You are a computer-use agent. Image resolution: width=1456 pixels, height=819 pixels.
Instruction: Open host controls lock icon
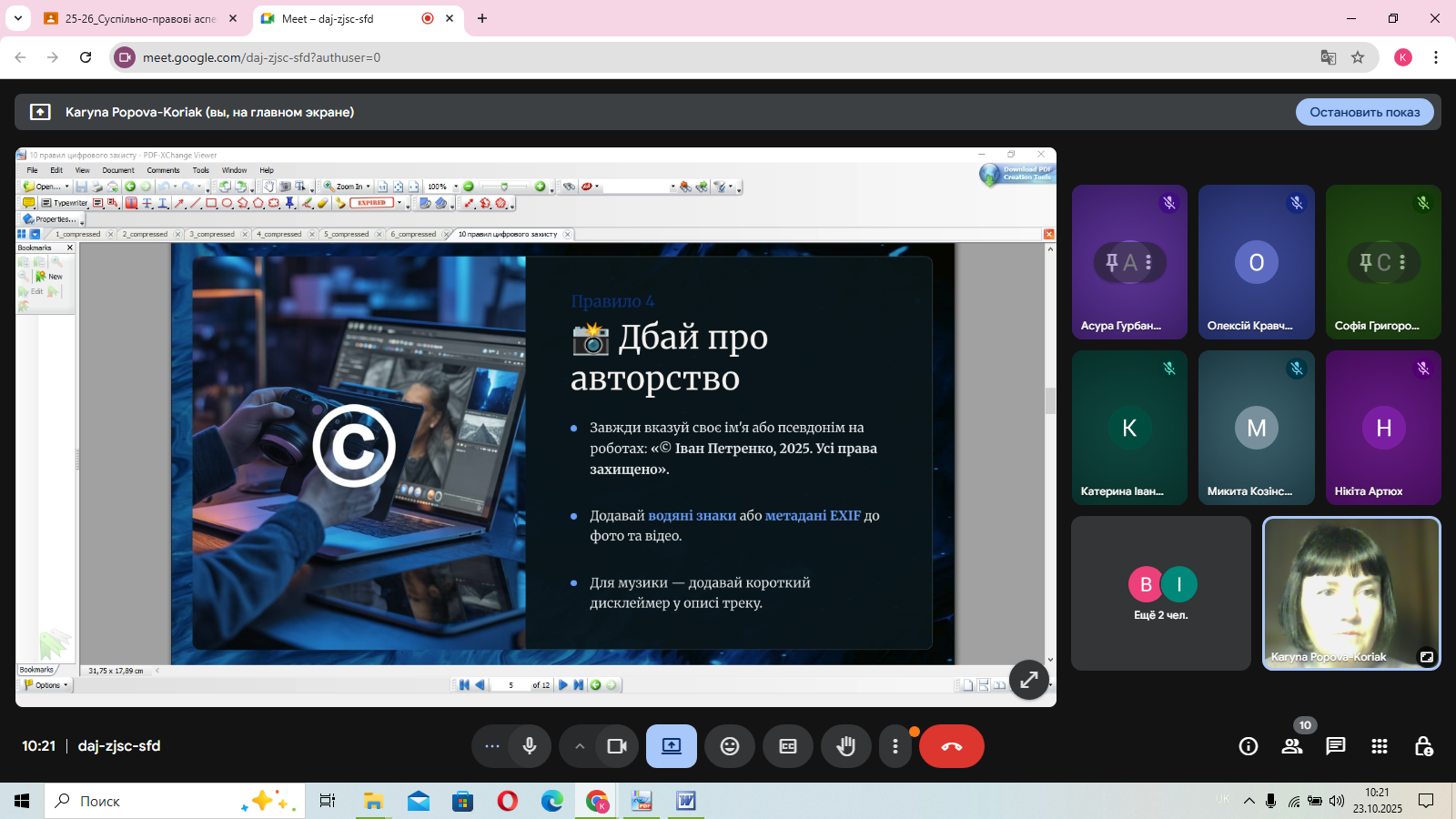pos(1423,746)
